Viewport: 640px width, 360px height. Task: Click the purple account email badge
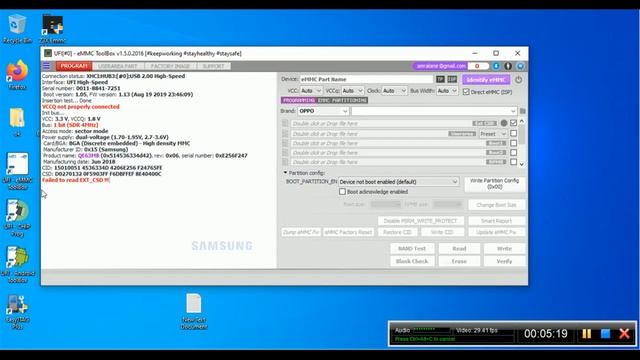[x=440, y=66]
